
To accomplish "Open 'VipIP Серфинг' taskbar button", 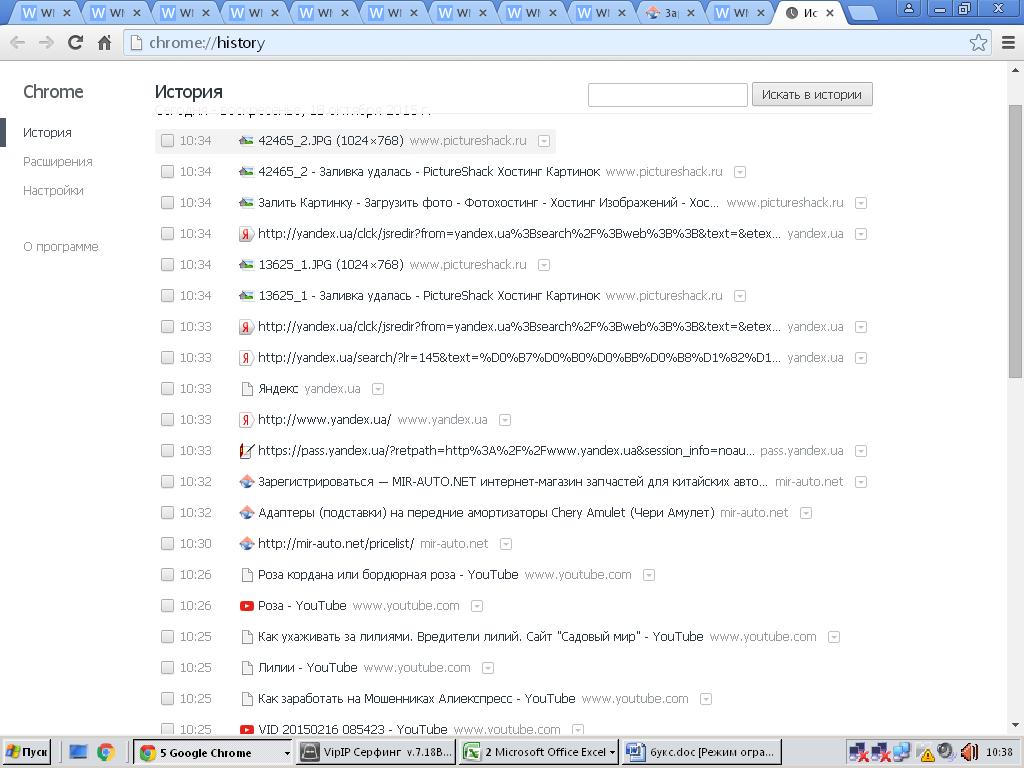I will coord(377,752).
